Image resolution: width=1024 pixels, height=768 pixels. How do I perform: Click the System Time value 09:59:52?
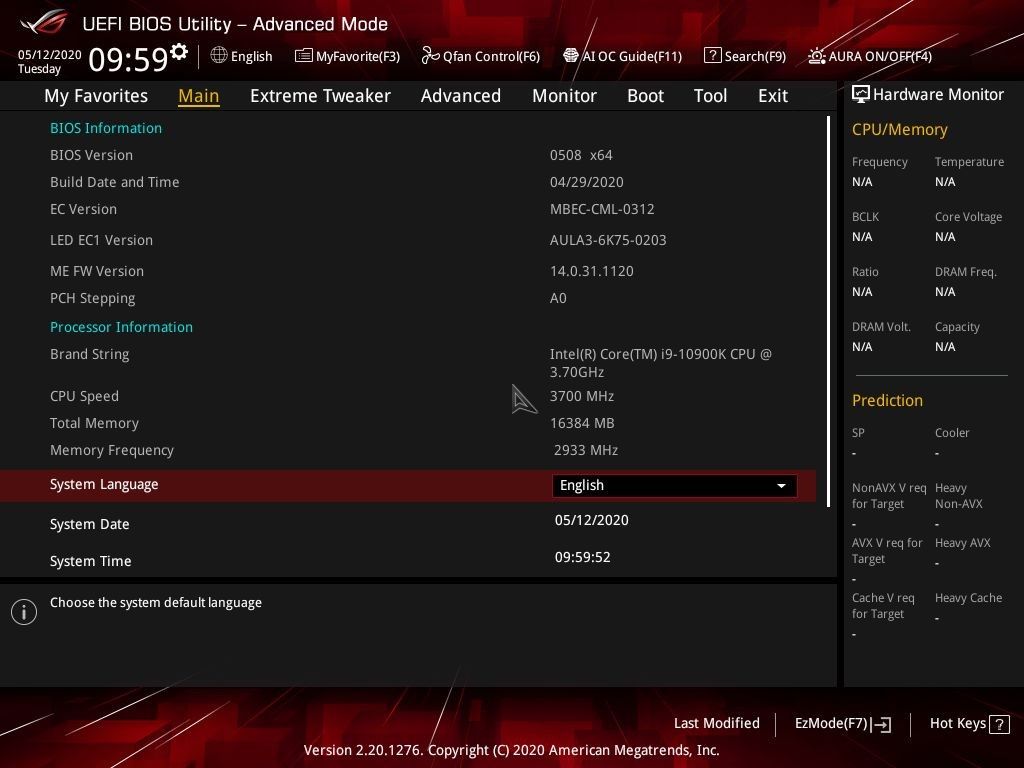pos(583,557)
